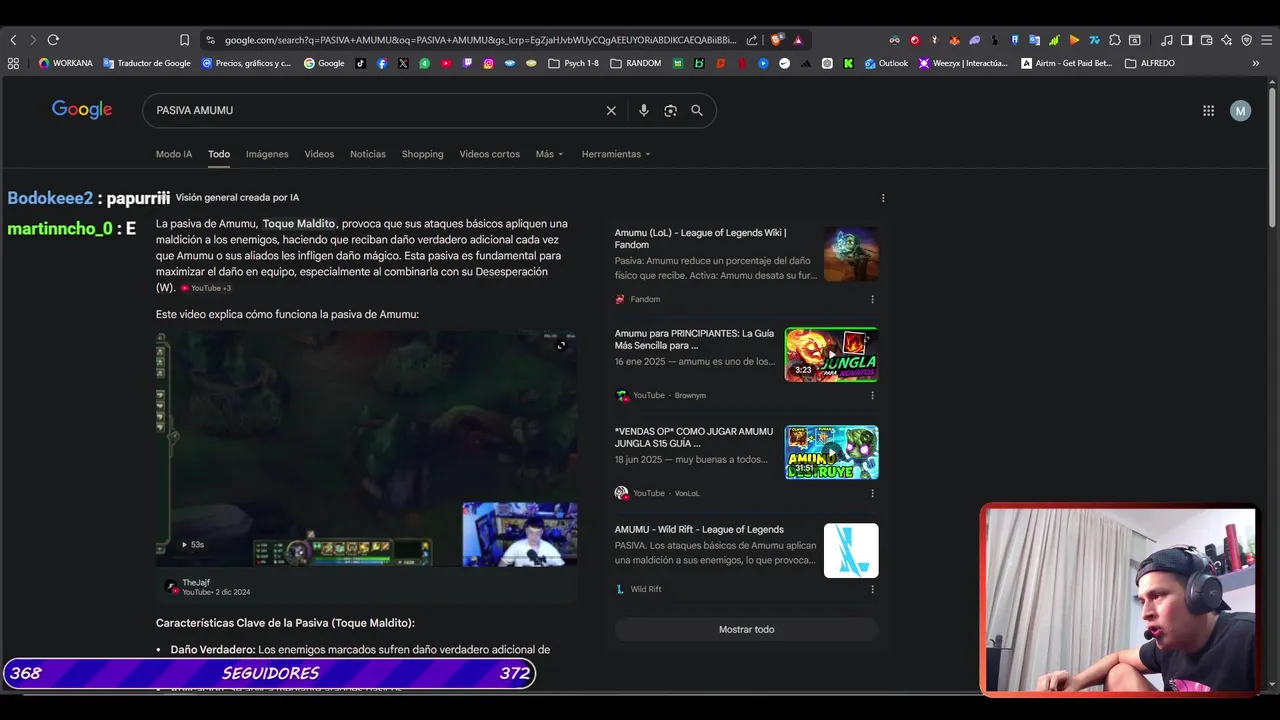The height and width of the screenshot is (720, 1280).
Task: Open the Weezyx Interactúa bookmark
Action: click(x=963, y=63)
